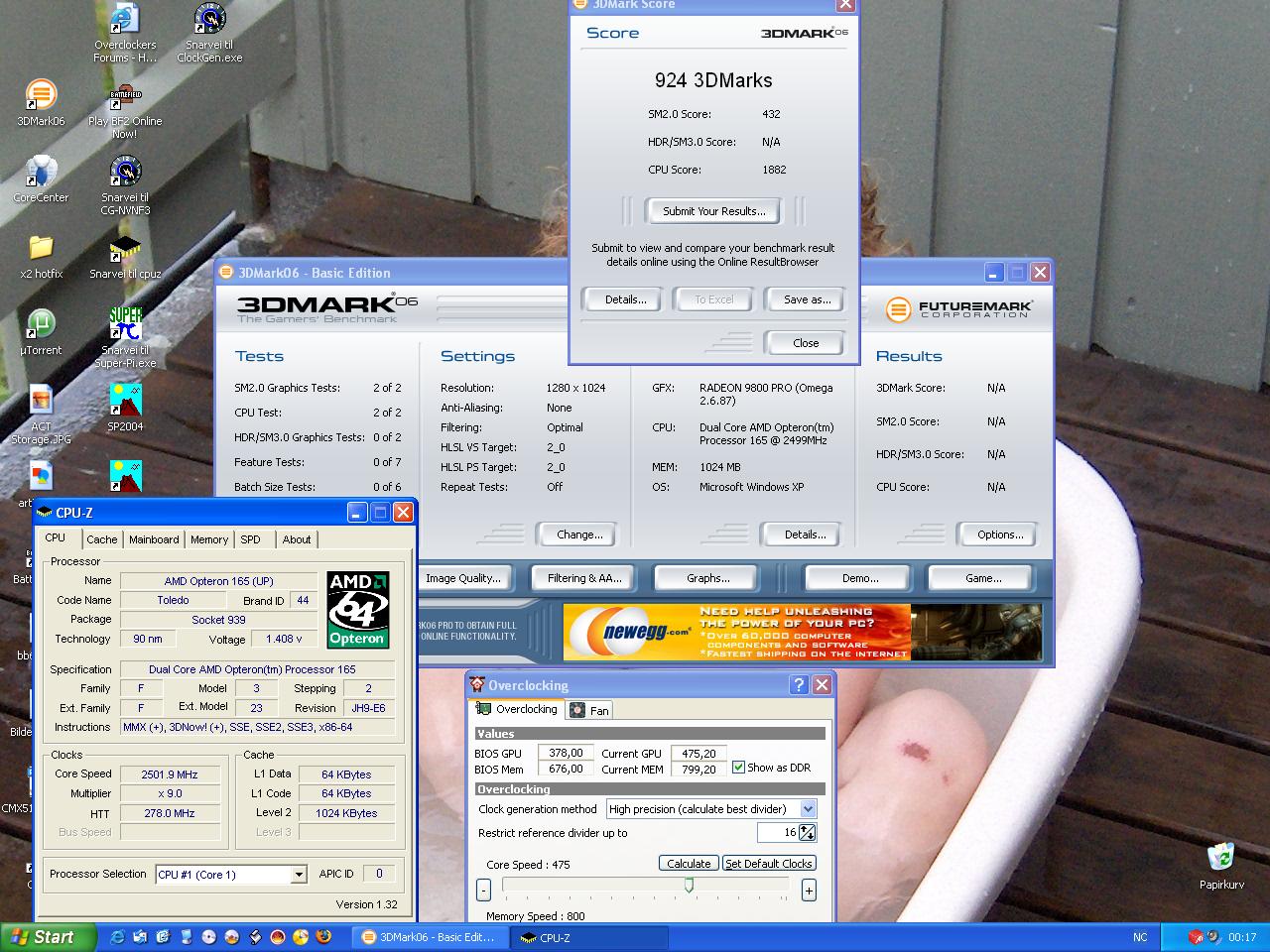This screenshot has height=952, width=1270.
Task: Click the Demo button
Action: click(860, 578)
